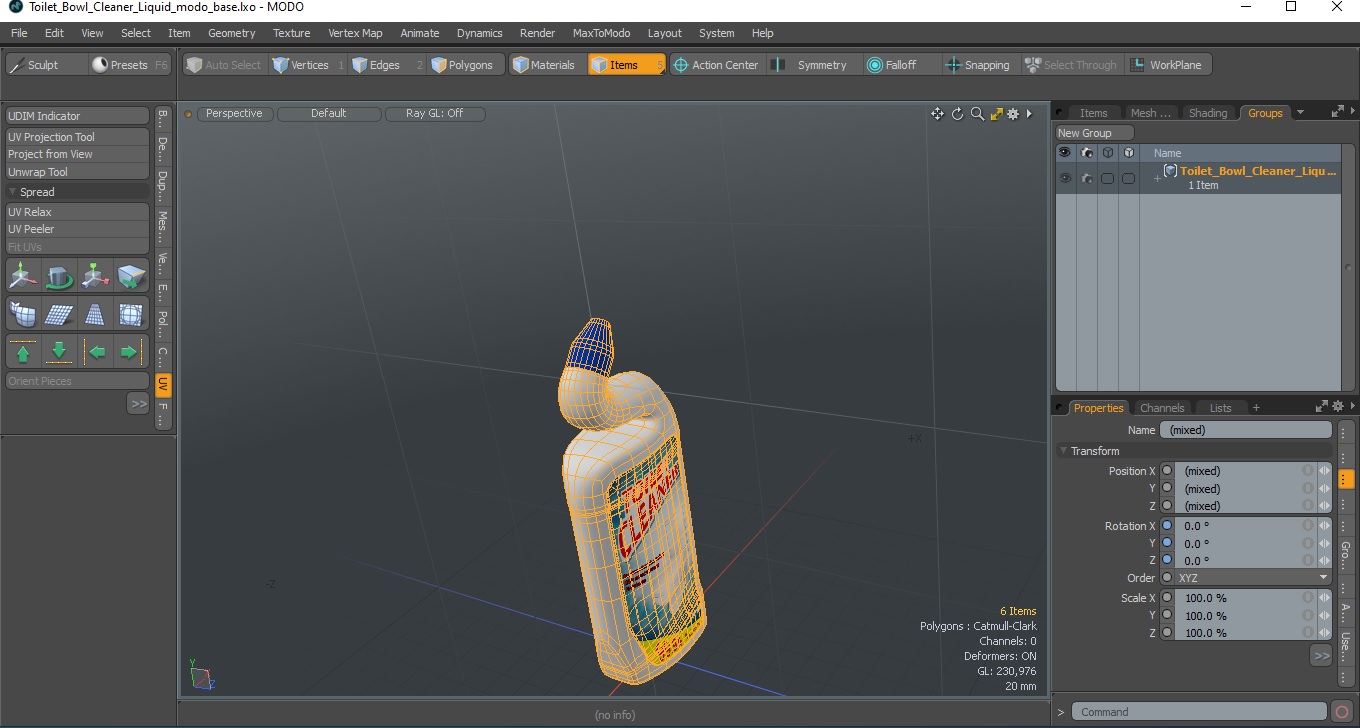Switch to the Shading tab

coord(1207,113)
